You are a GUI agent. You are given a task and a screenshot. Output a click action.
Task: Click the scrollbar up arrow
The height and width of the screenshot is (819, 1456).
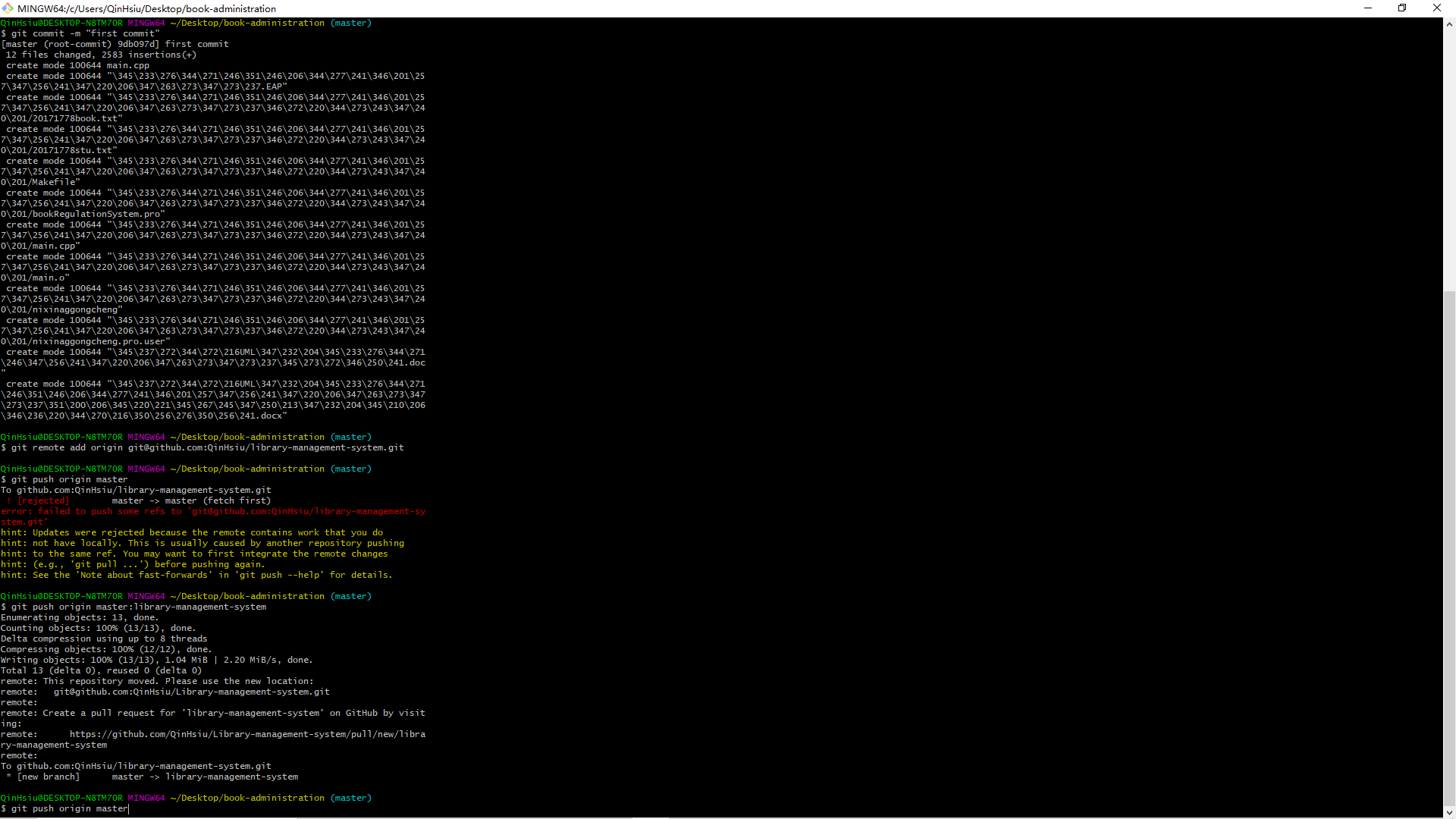click(x=1449, y=24)
